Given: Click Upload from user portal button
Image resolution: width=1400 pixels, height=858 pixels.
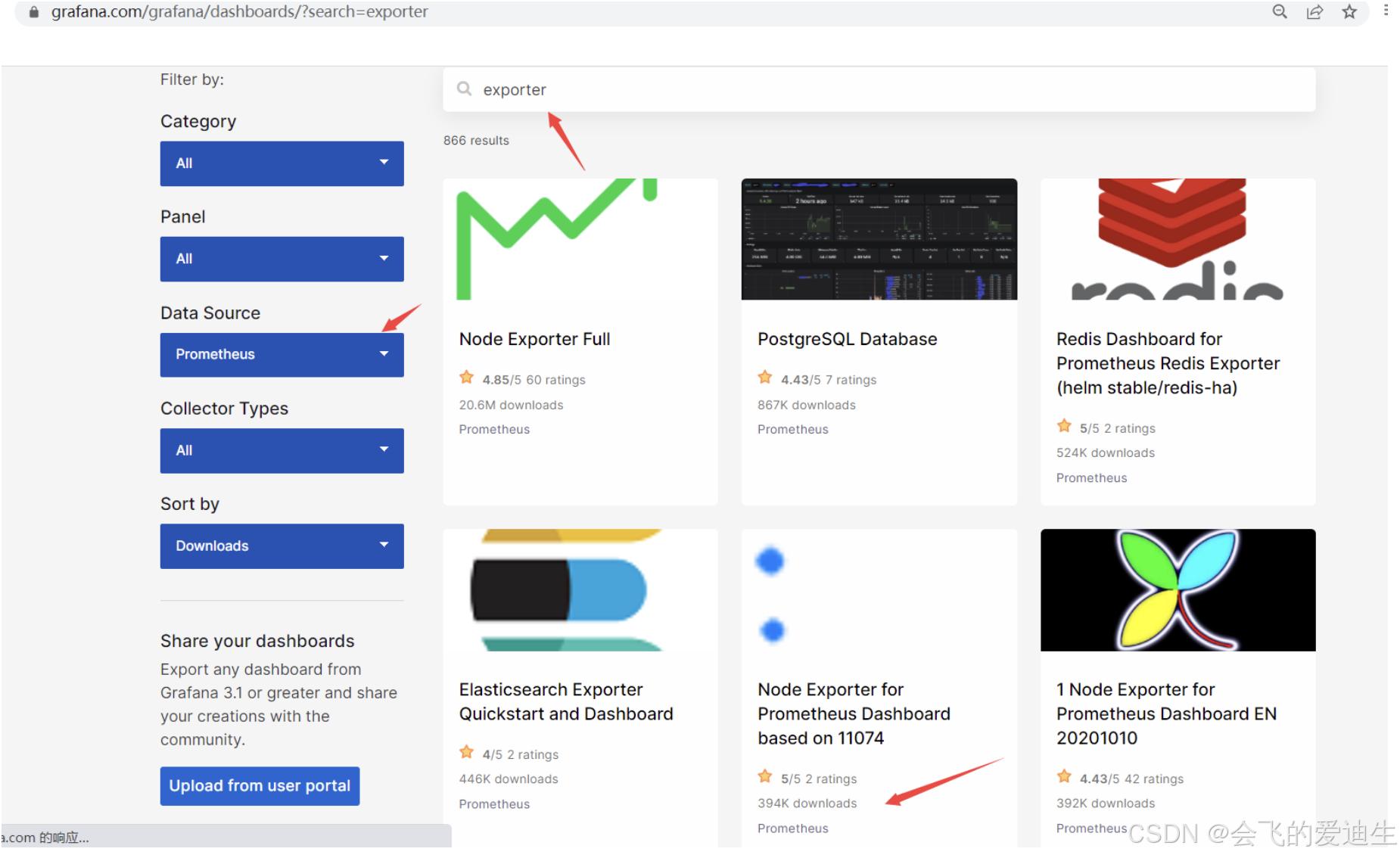Looking at the screenshot, I should tap(260, 786).
